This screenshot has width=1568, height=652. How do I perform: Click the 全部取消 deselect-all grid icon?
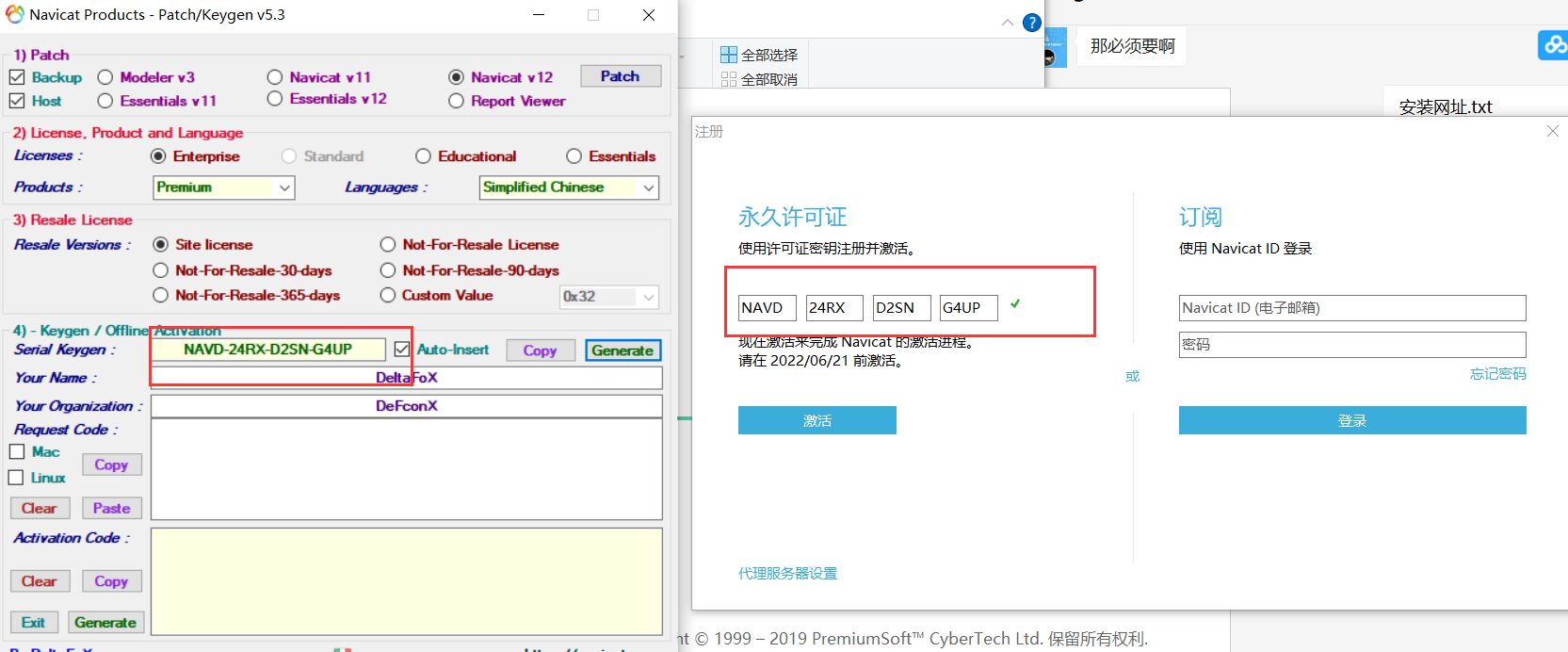point(729,79)
